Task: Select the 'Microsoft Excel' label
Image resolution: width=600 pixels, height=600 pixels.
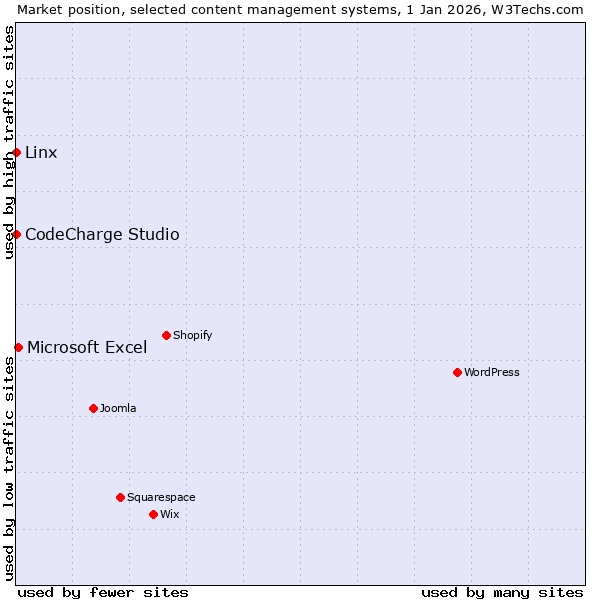Action: point(87,347)
